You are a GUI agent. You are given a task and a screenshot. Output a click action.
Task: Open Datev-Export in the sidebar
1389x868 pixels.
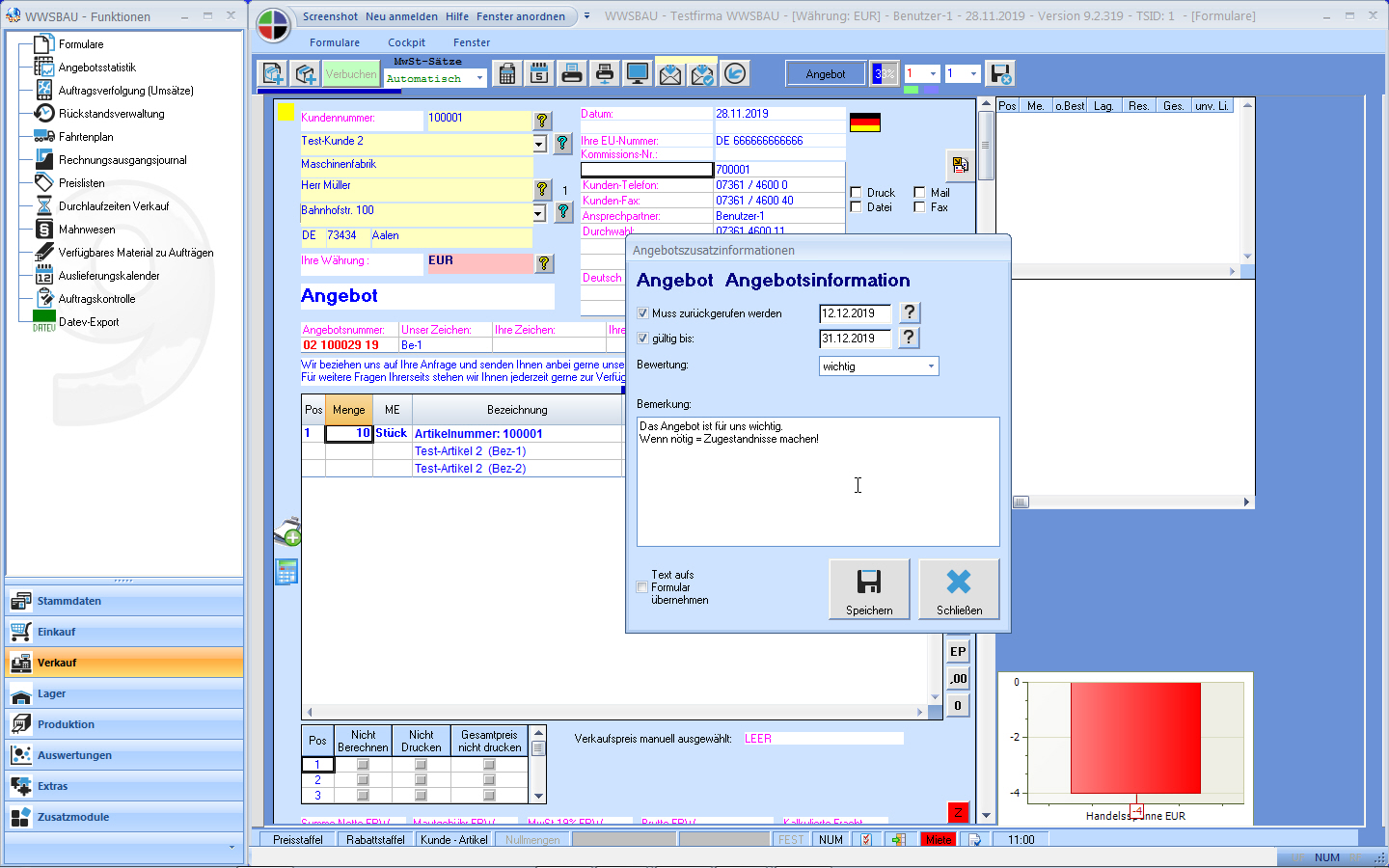[89, 322]
